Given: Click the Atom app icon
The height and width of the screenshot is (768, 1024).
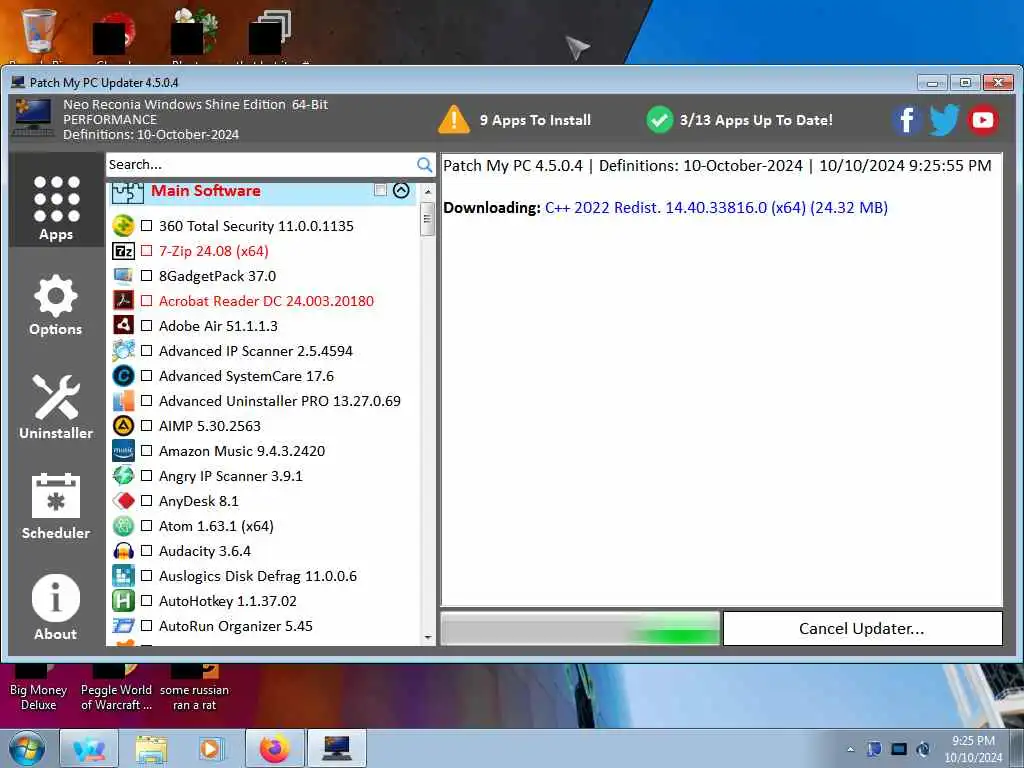Looking at the screenshot, I should pos(123,526).
